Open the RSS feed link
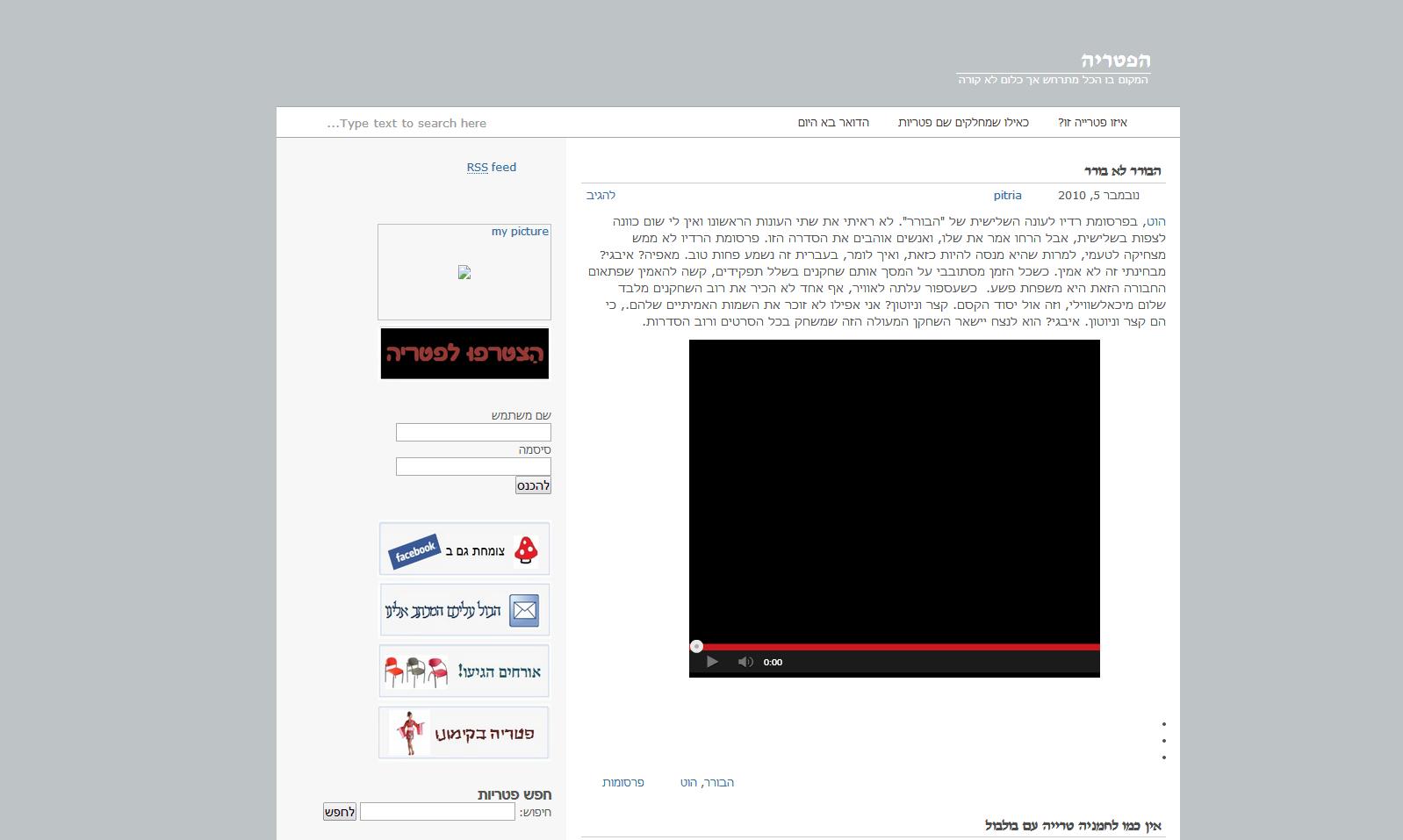Screen dimensions: 1403x840 [491, 167]
